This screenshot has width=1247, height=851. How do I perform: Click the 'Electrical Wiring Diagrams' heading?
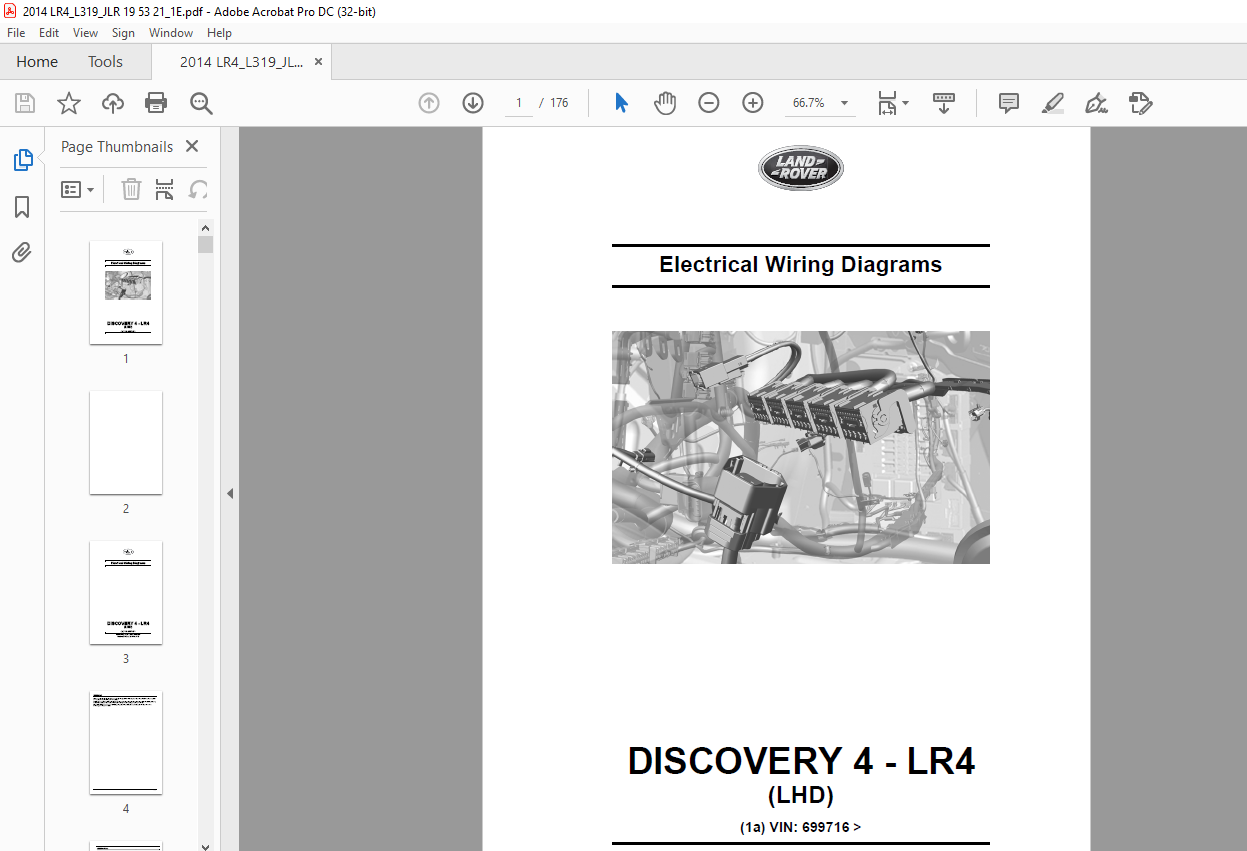pos(800,265)
